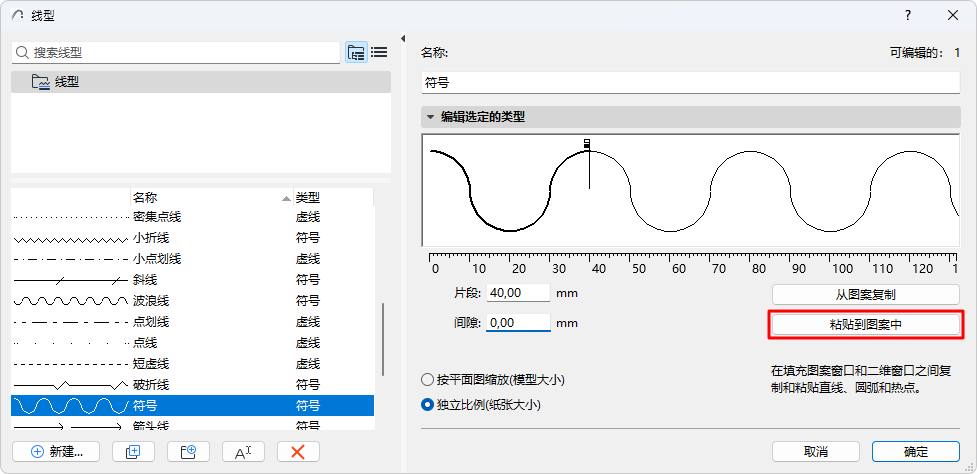Viewport: 977px width, 474px height.
Task: Select the 斜线 row
Action: pos(193,280)
